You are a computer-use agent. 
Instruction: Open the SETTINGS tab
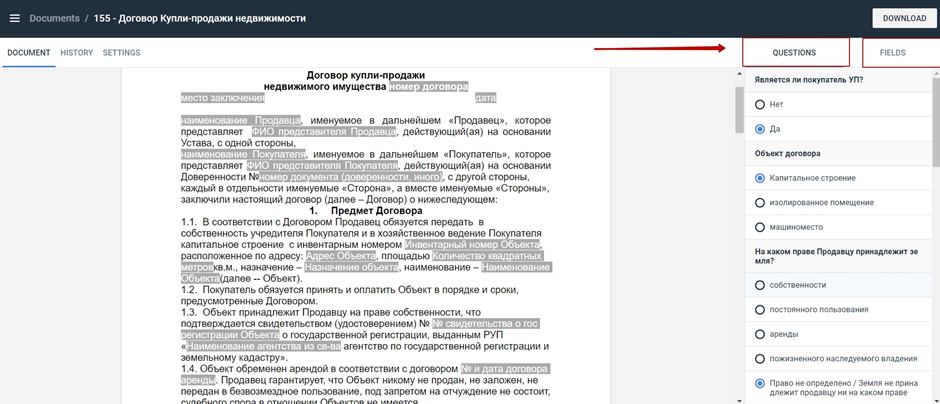tap(121, 53)
